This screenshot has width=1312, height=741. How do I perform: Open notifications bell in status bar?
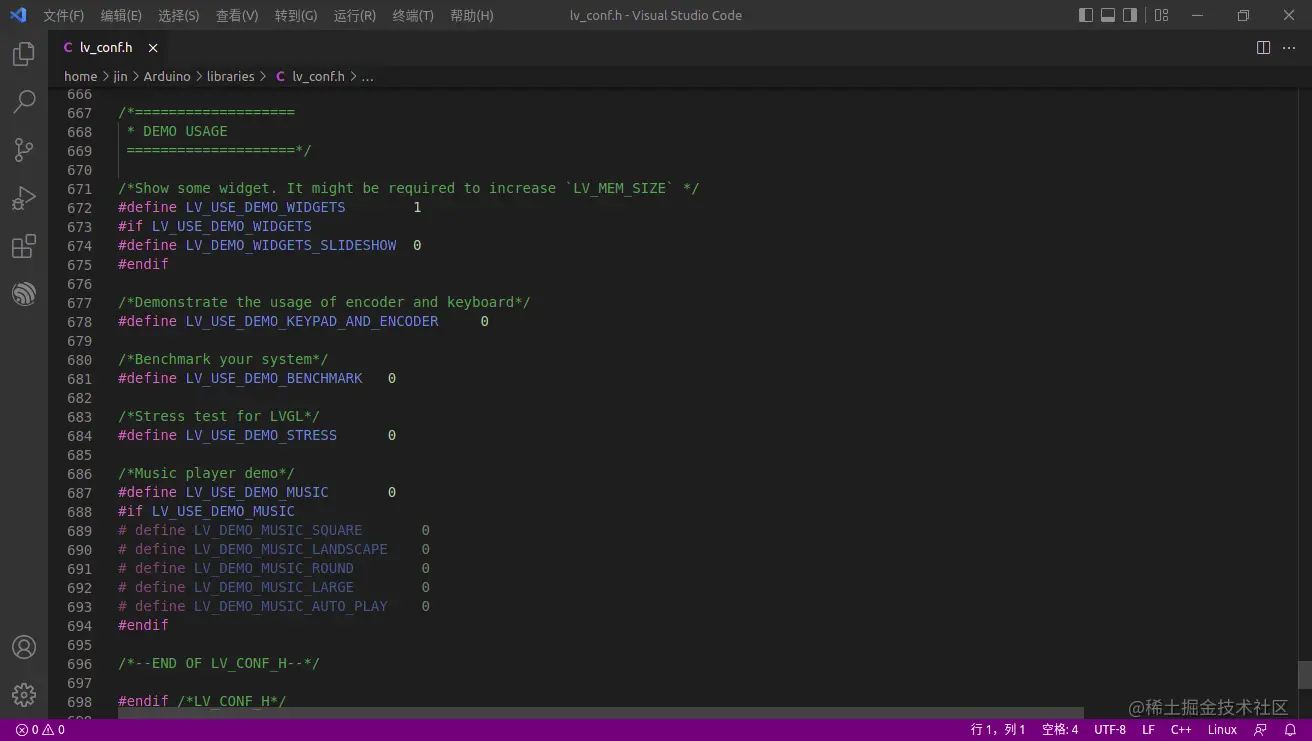tap(1290, 730)
